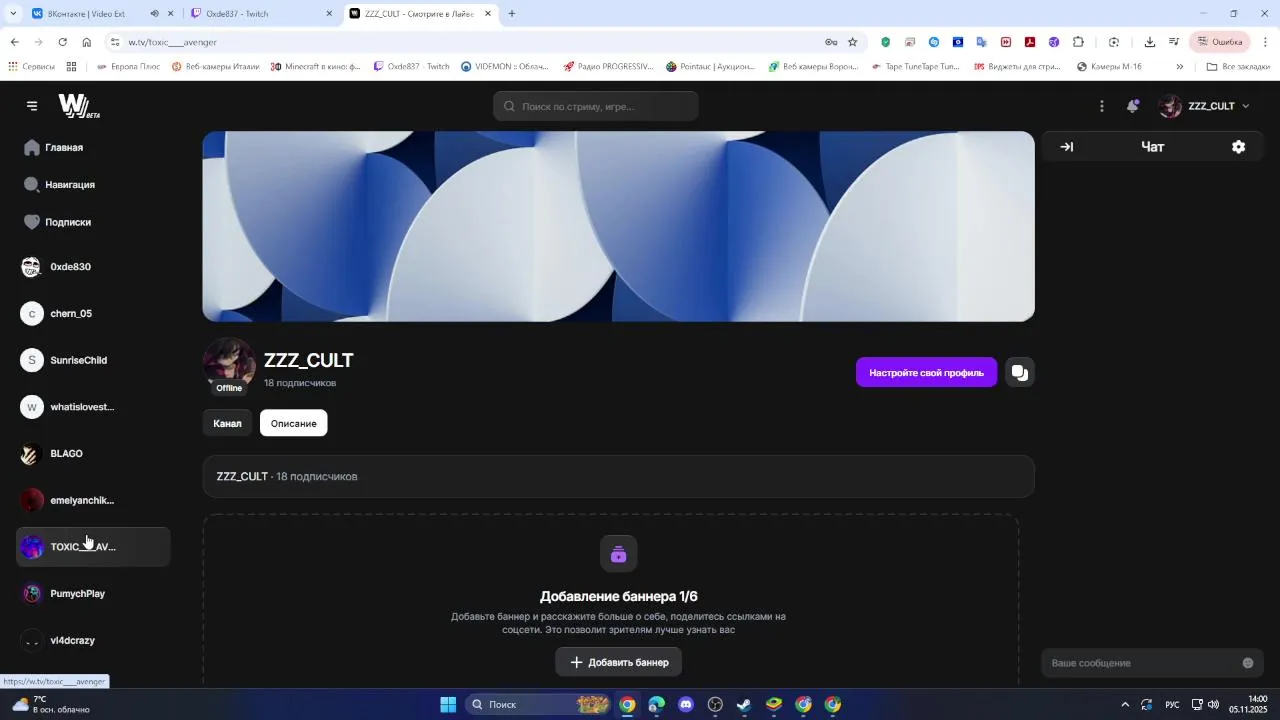Viewport: 1280px width, 720px height.
Task: Open vl4dcrazy channel in sidebar
Action: click(93, 640)
